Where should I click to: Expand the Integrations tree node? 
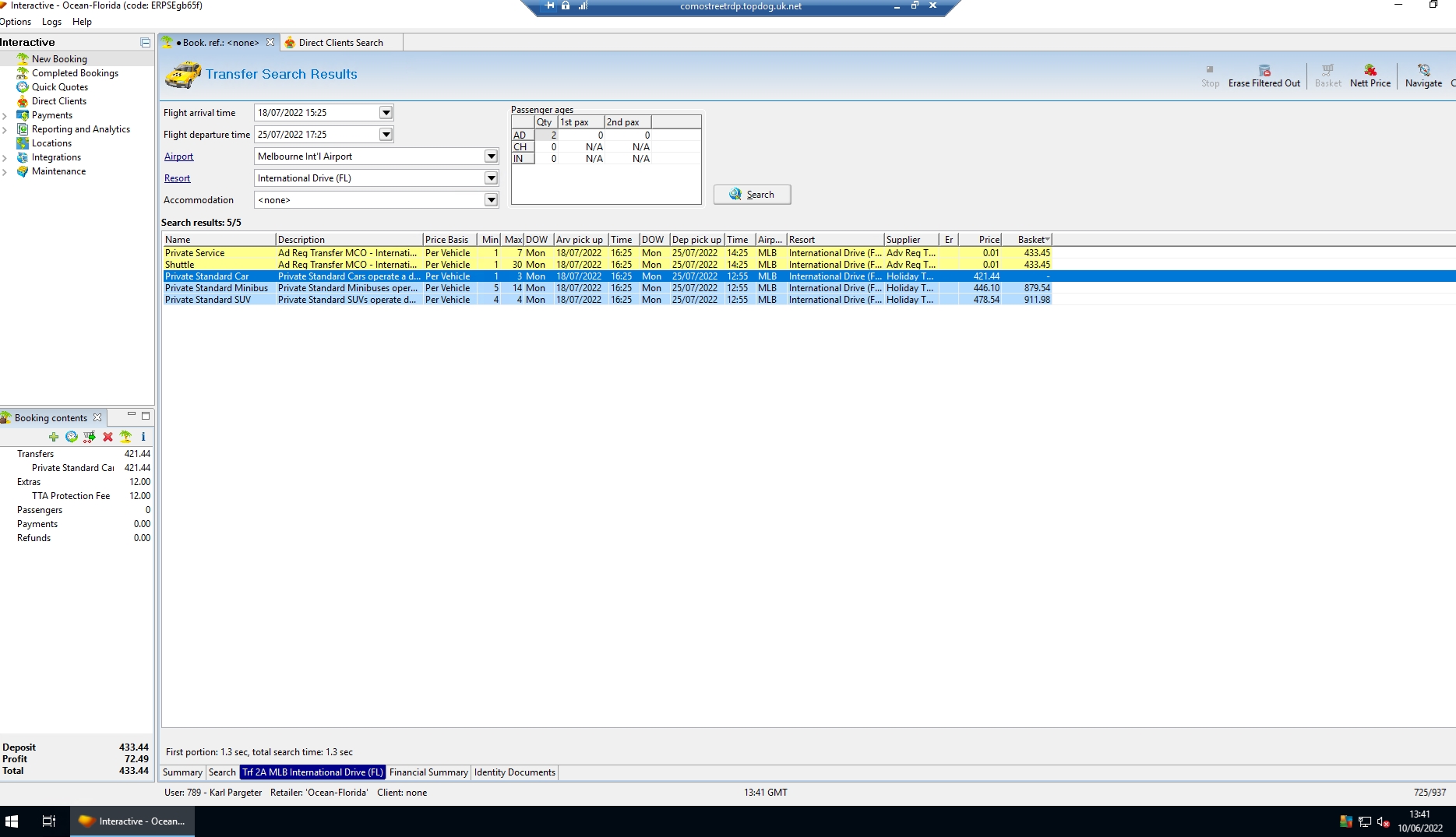(x=5, y=158)
